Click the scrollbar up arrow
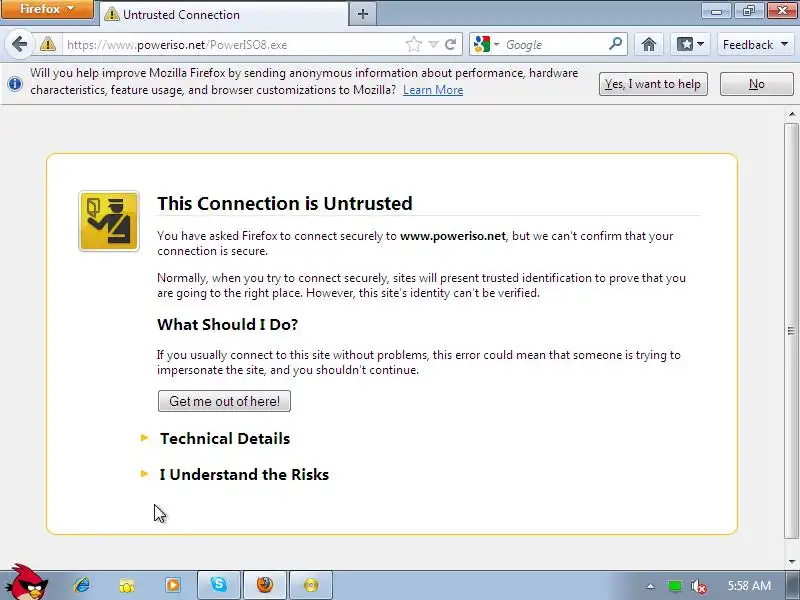800x600 pixels. (791, 114)
